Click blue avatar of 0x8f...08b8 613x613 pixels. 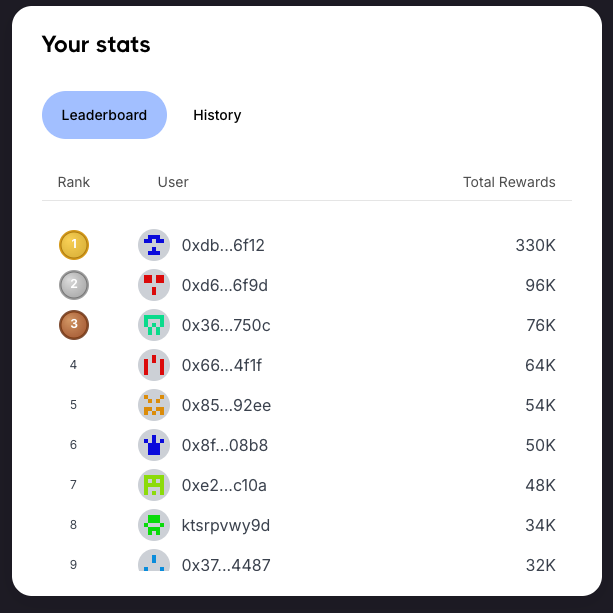tap(154, 445)
